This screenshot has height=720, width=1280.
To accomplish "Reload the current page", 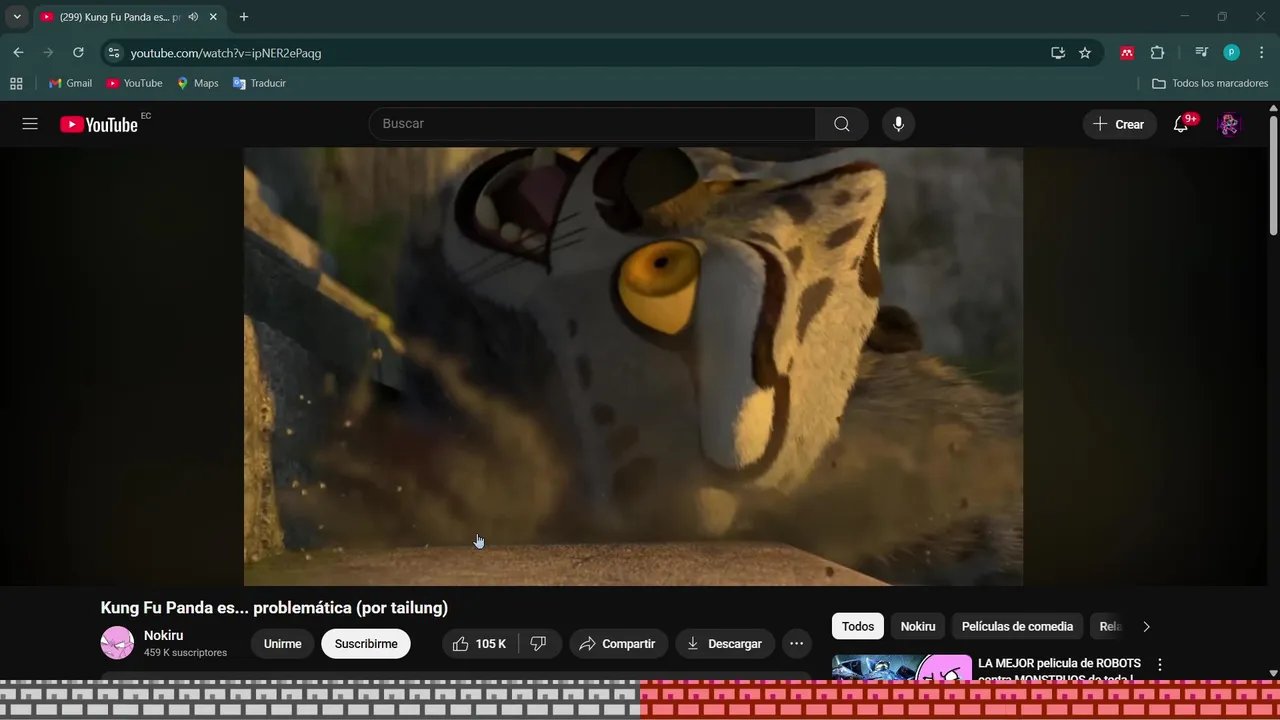I will [x=78, y=53].
